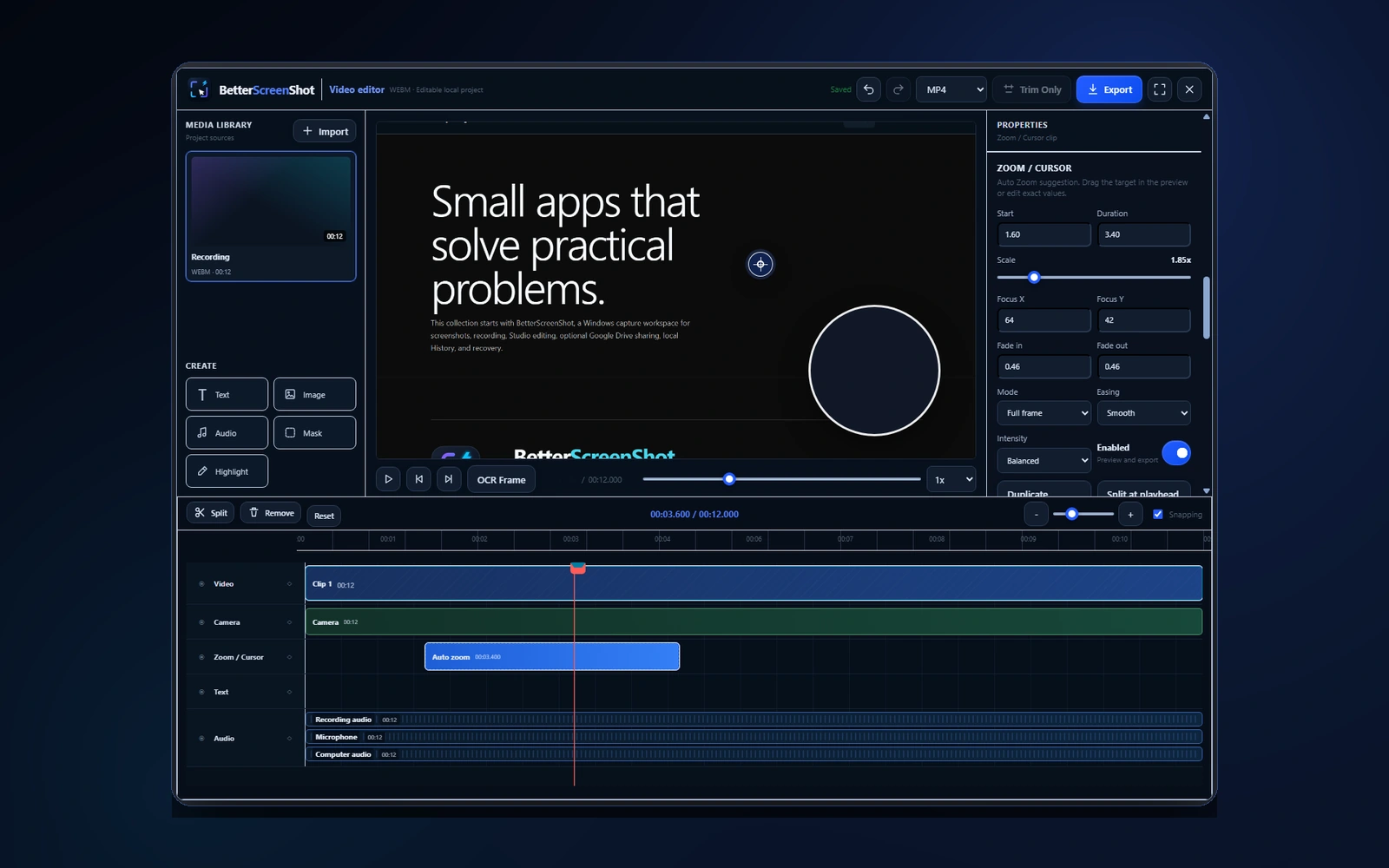Click the diamond icon on Camera track
The width and height of the screenshot is (1389, 868).
pyautogui.click(x=289, y=622)
